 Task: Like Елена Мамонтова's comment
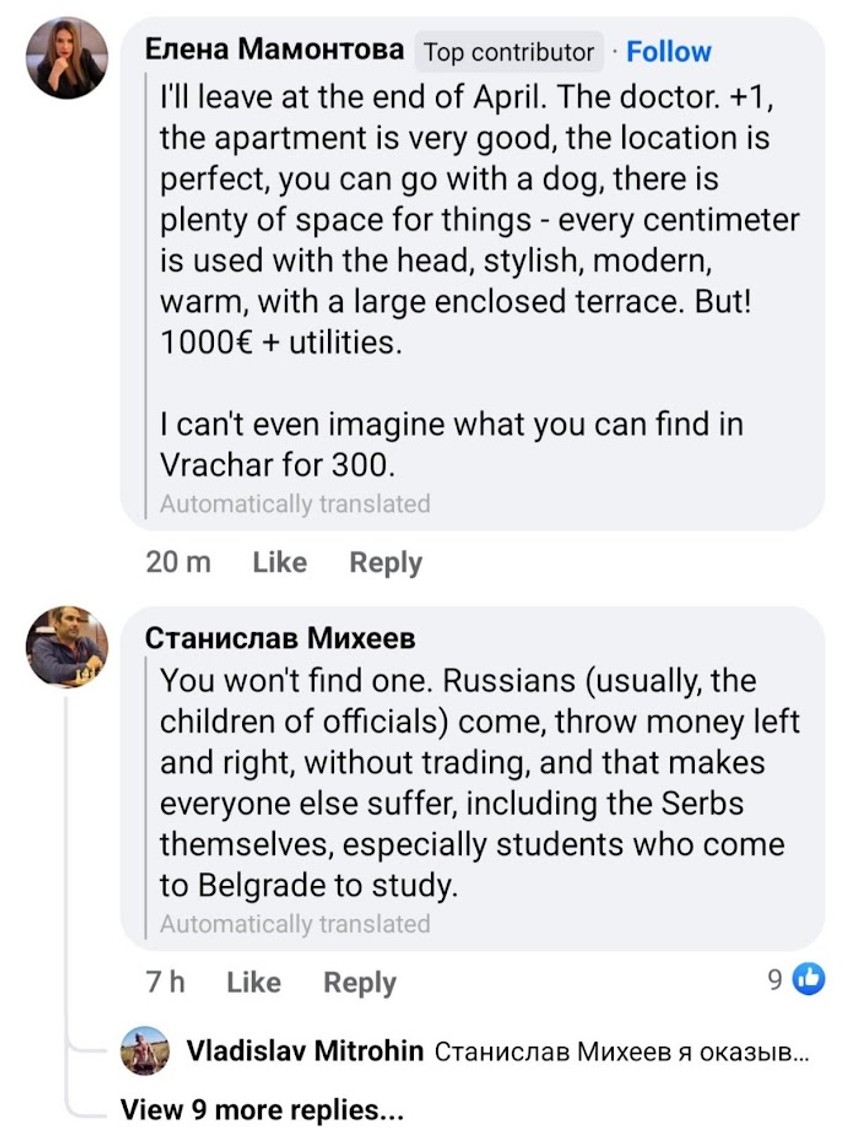(x=280, y=563)
